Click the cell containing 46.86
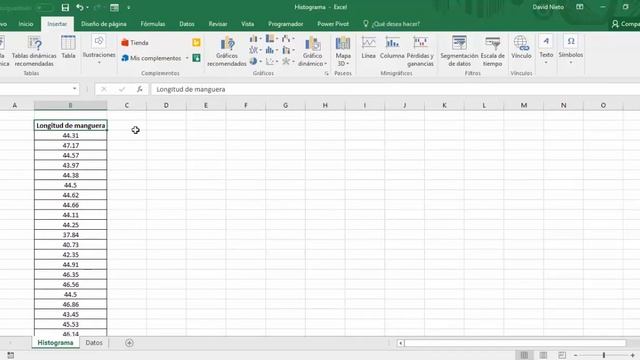640x360 pixels. pos(71,304)
